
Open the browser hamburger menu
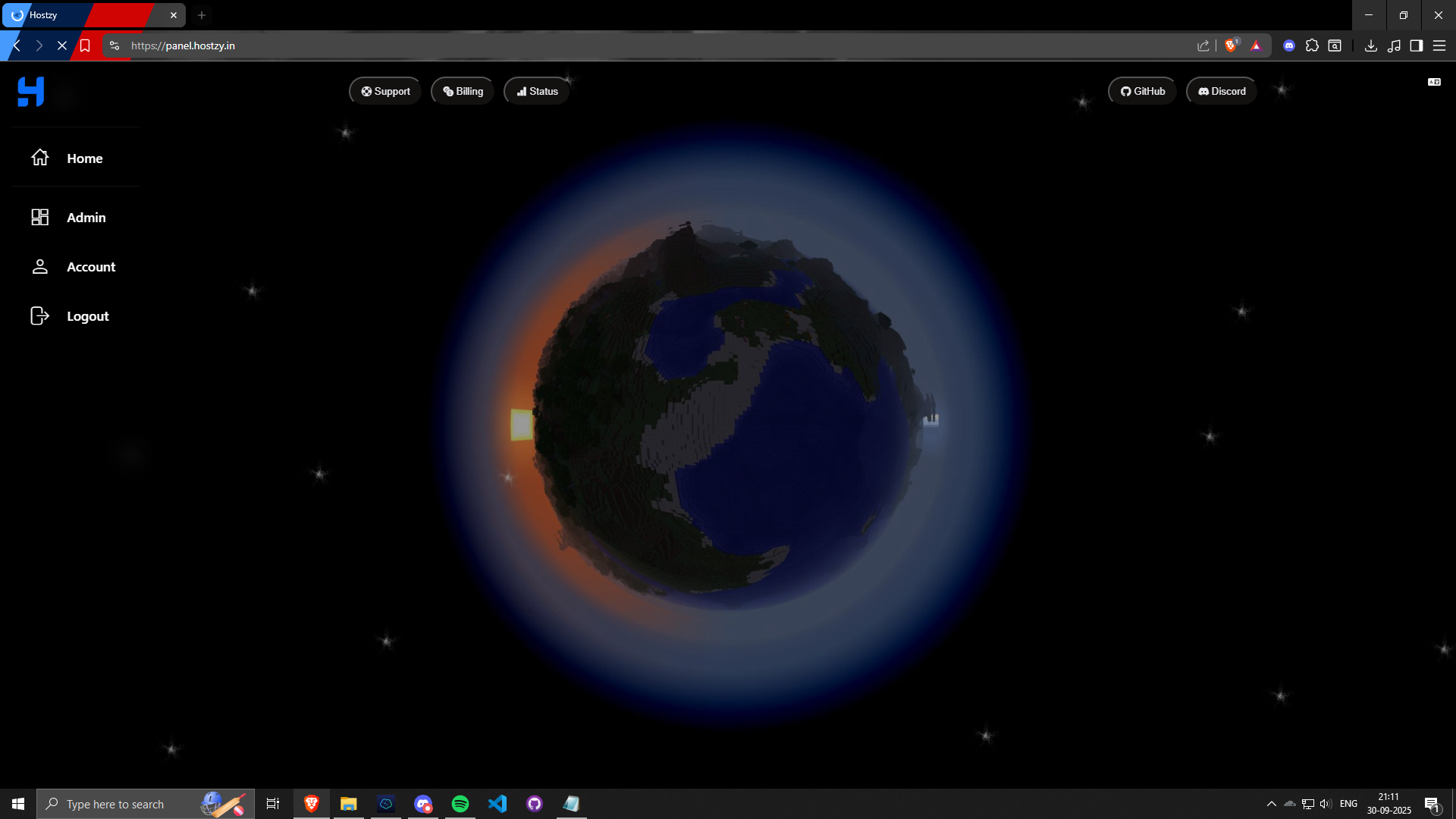pyautogui.click(x=1439, y=45)
